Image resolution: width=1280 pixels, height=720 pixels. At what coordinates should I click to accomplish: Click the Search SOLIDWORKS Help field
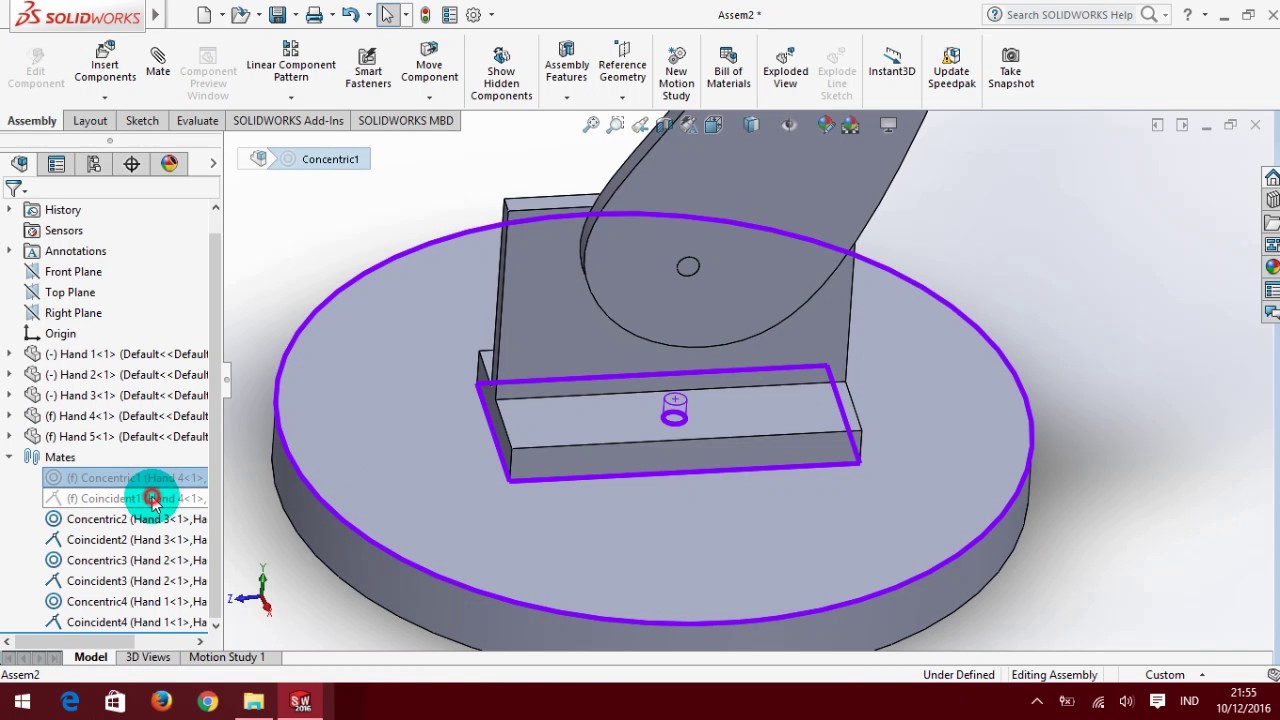pyautogui.click(x=1070, y=15)
